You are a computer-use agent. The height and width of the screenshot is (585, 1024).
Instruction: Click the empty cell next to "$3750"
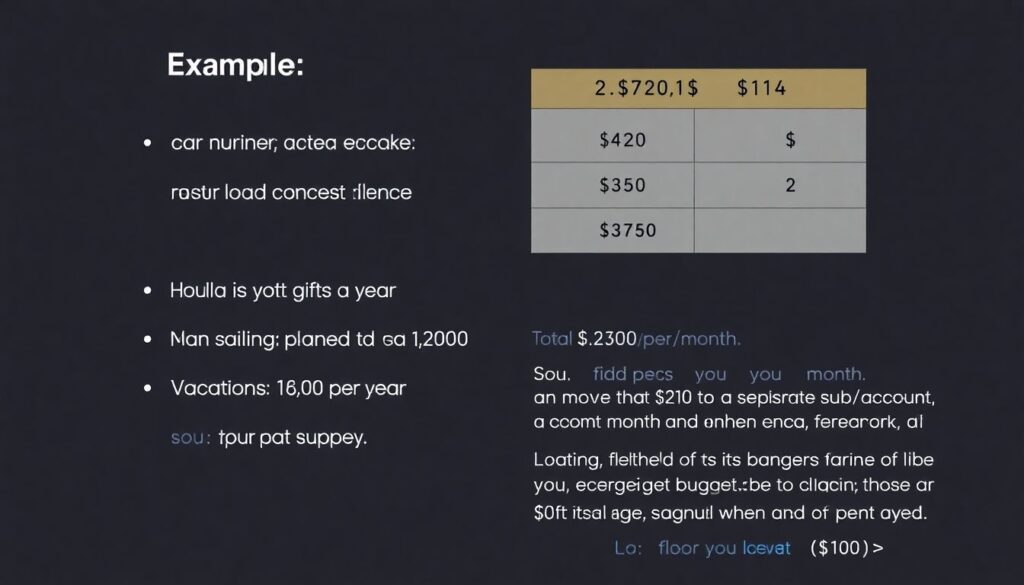(x=780, y=230)
